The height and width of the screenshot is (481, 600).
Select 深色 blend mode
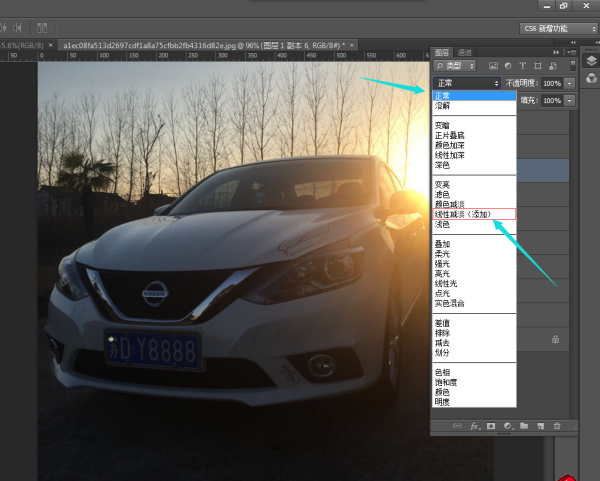(x=474, y=165)
